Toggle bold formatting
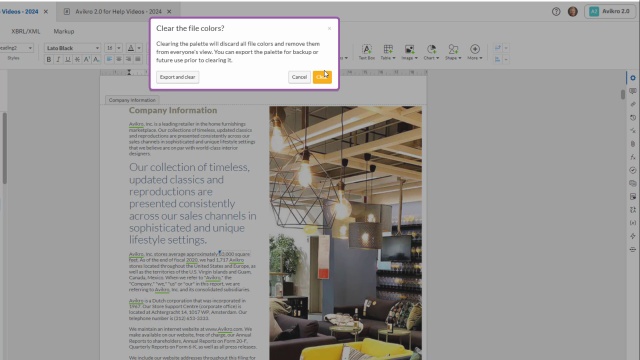This screenshot has width=640, height=360. pyautogui.click(x=49, y=60)
